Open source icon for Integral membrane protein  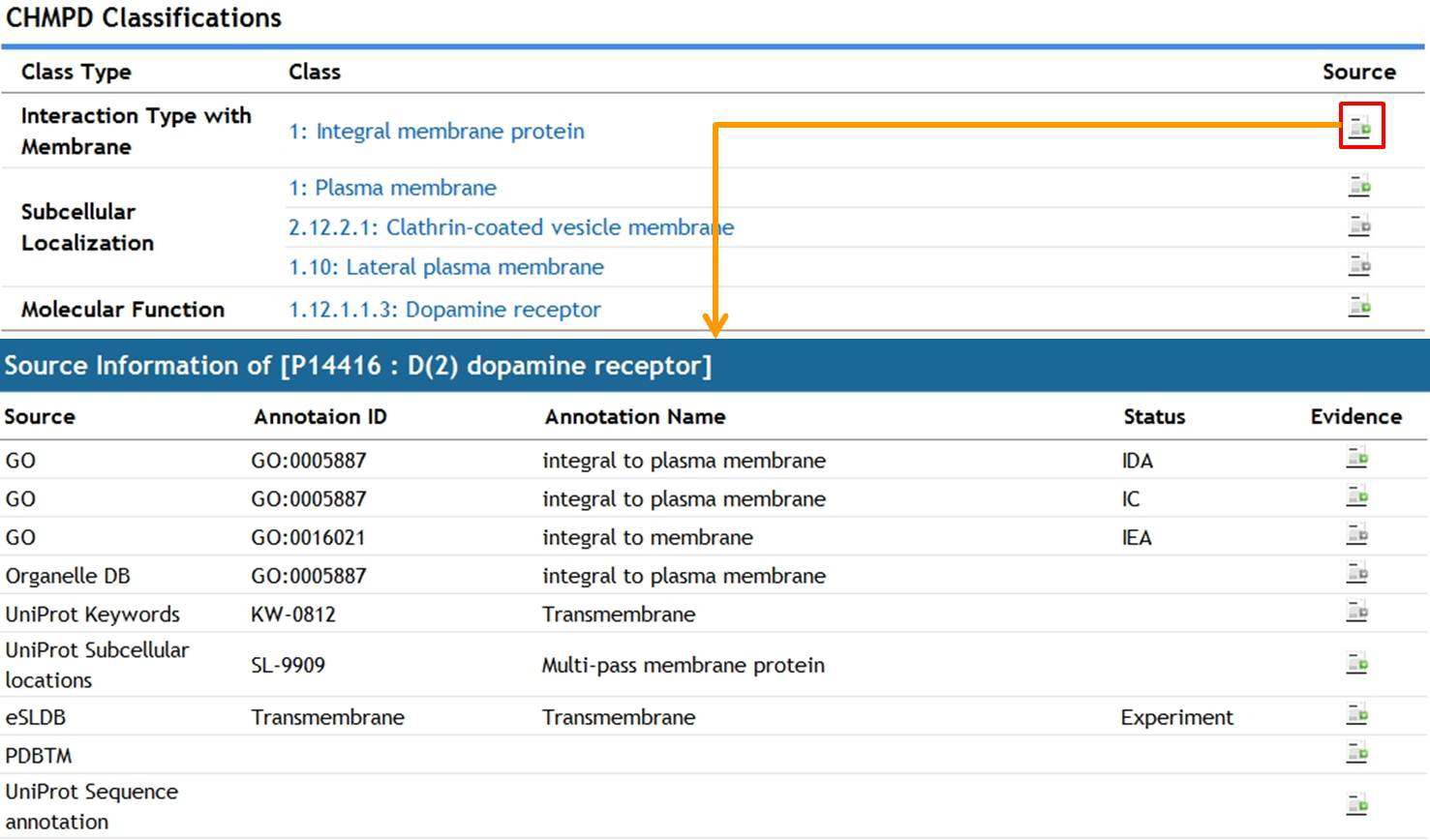pyautogui.click(x=1360, y=127)
